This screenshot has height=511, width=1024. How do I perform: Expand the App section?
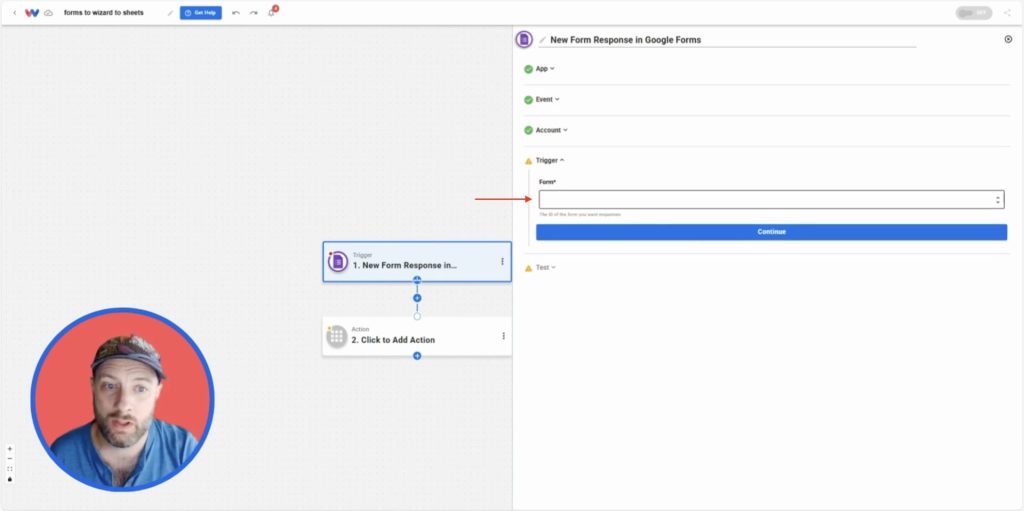tap(545, 69)
